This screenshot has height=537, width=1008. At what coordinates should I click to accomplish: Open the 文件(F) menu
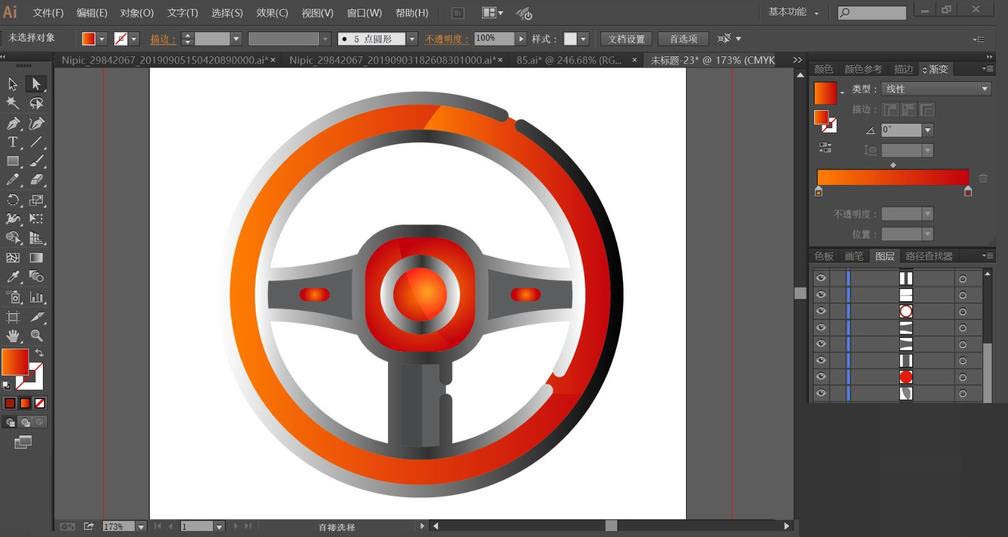48,13
